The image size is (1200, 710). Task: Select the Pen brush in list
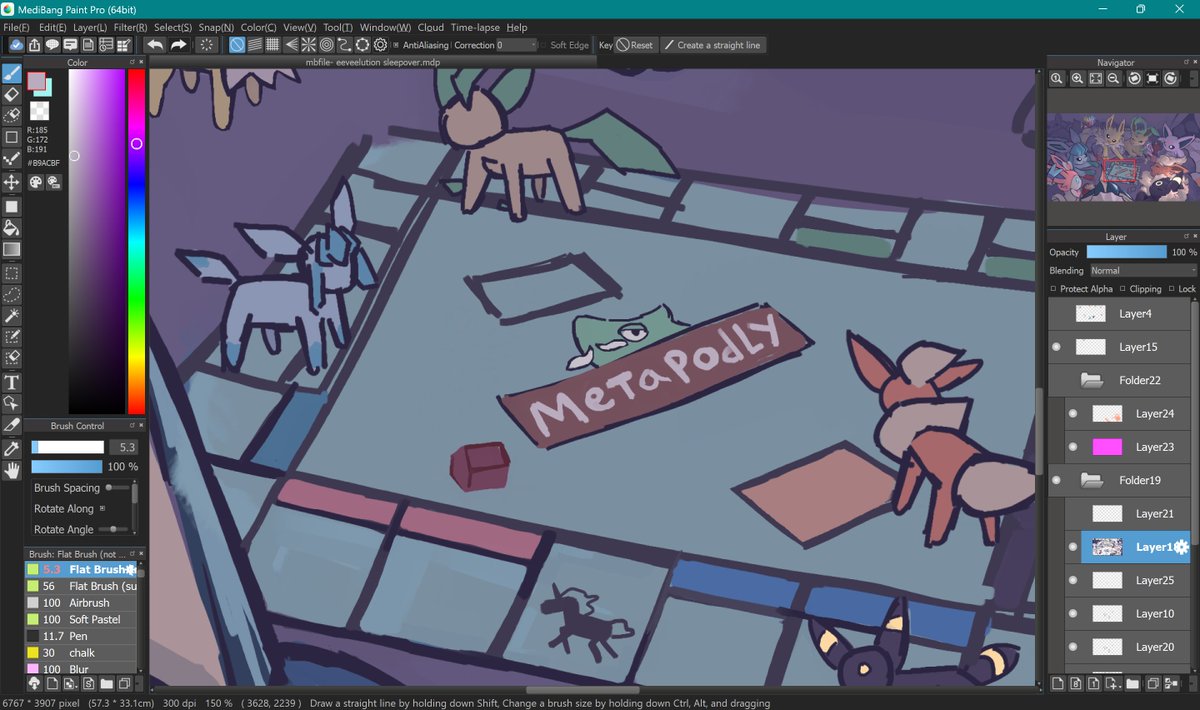pos(81,636)
